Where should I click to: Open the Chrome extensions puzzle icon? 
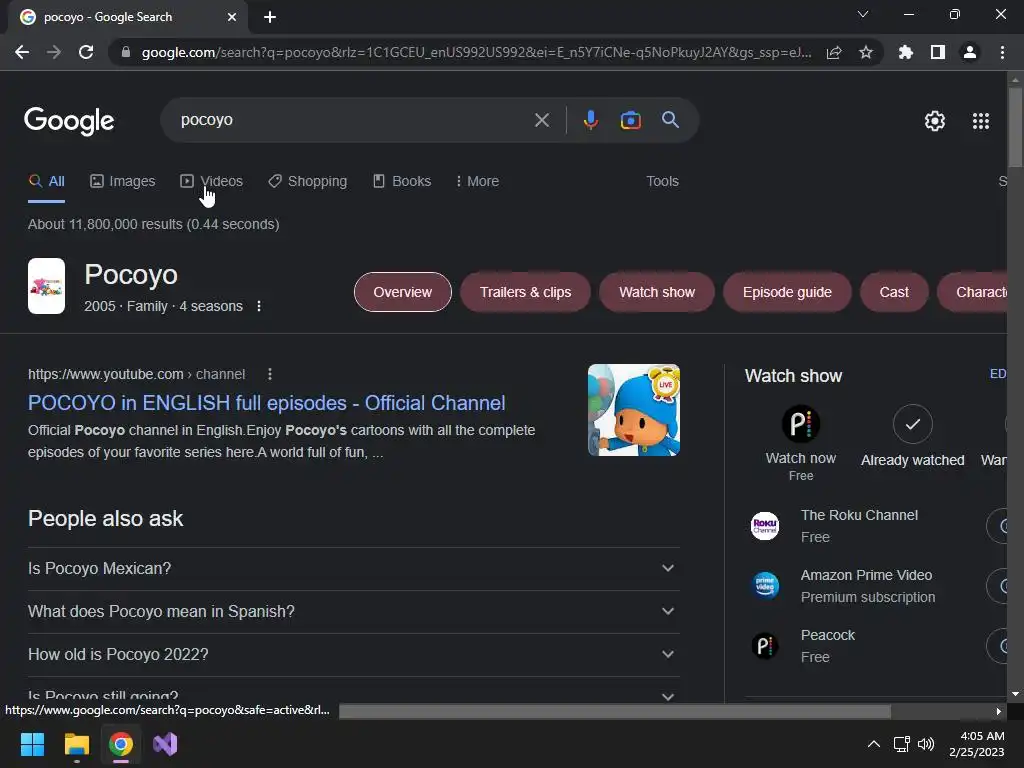click(906, 52)
